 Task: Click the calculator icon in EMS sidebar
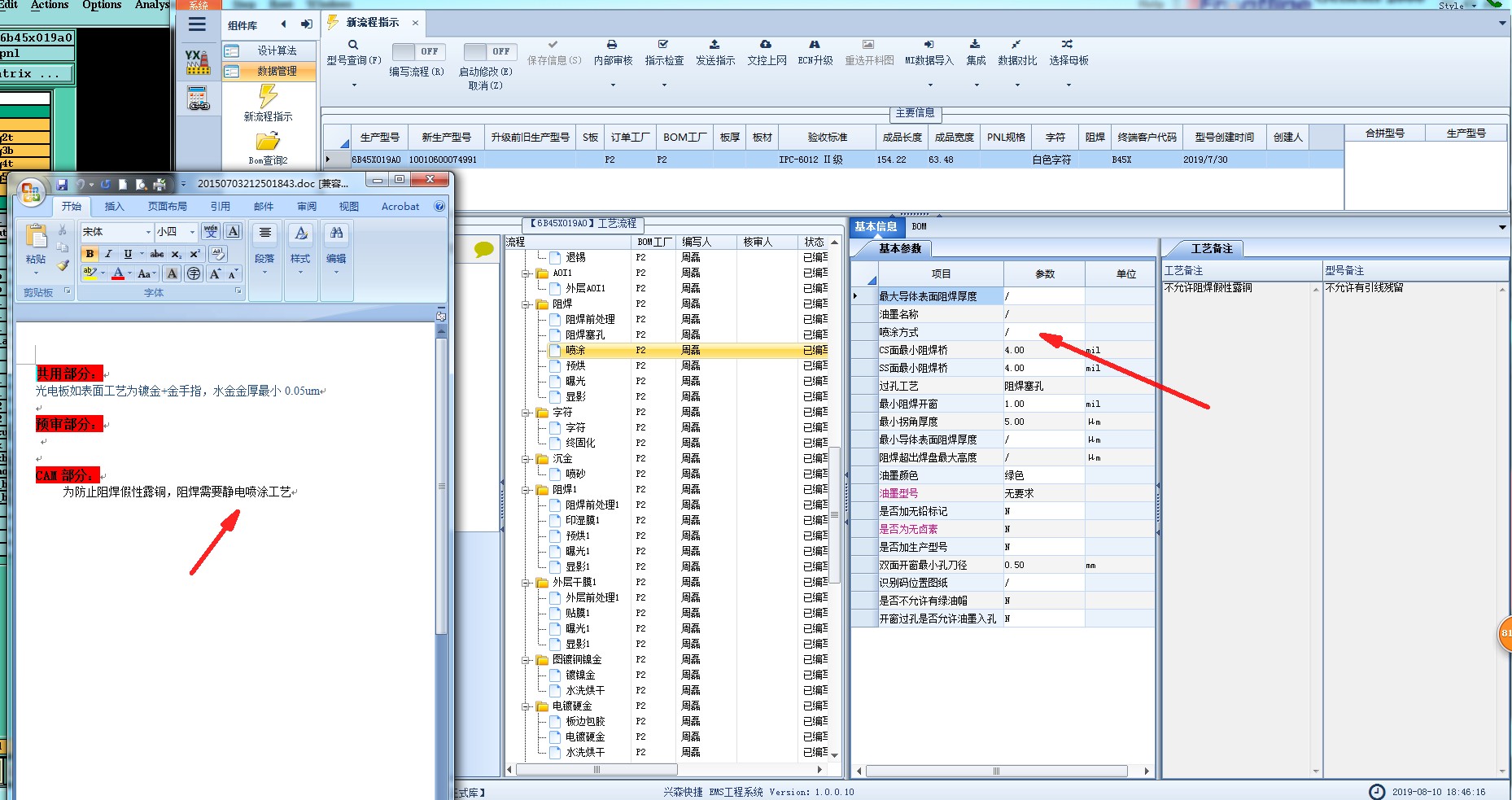coord(198,99)
